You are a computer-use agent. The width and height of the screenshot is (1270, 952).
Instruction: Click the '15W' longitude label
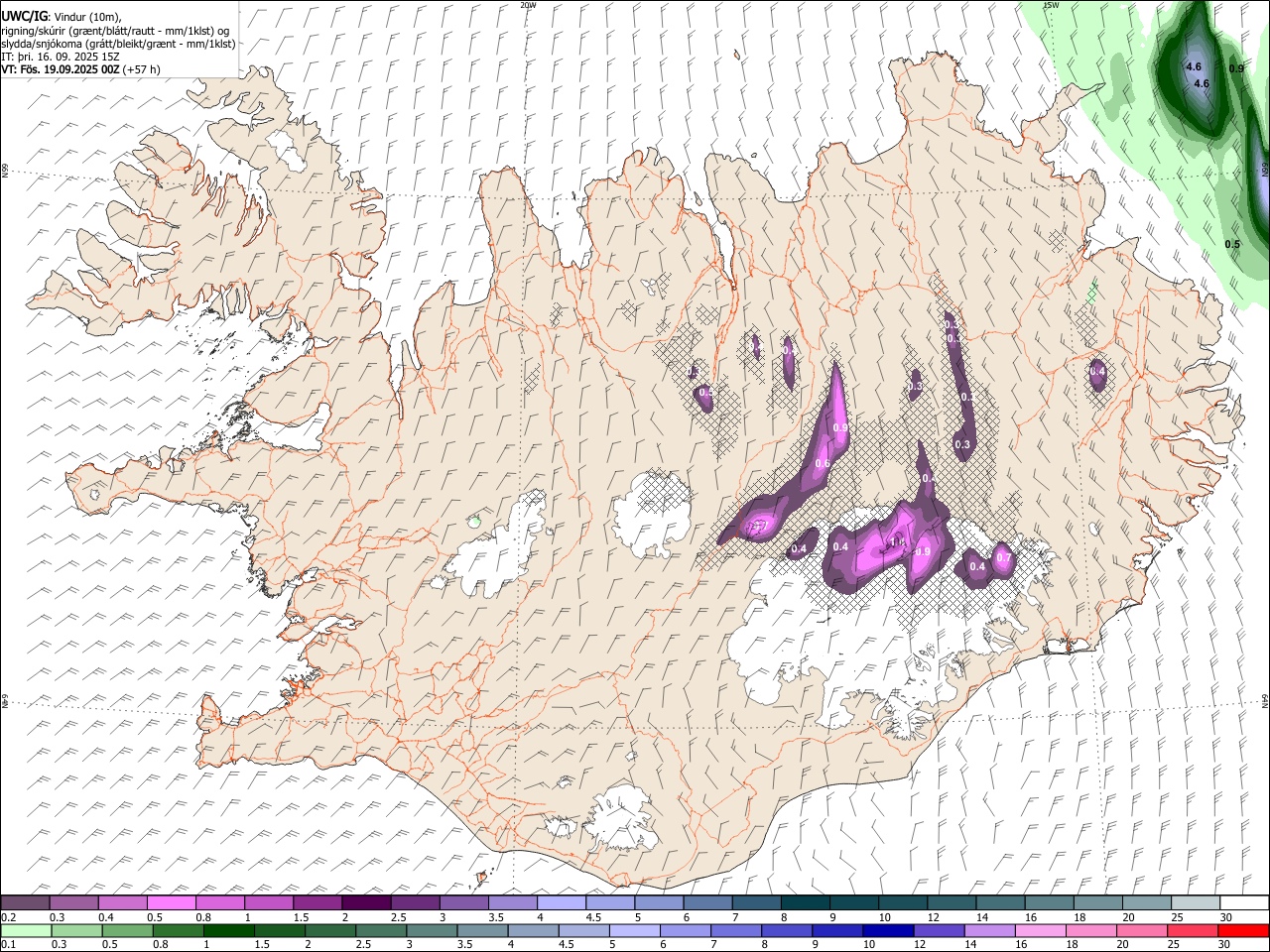(1051, 5)
